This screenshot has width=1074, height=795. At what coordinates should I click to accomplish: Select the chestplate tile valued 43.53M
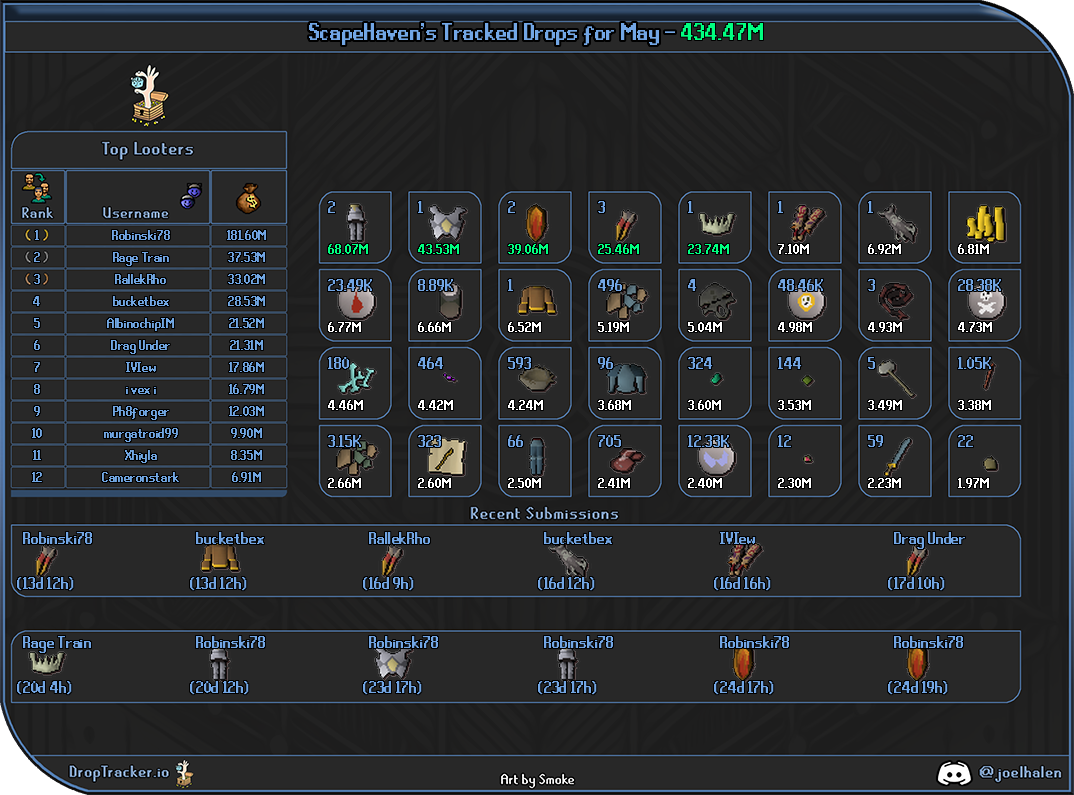pyautogui.click(x=445, y=227)
